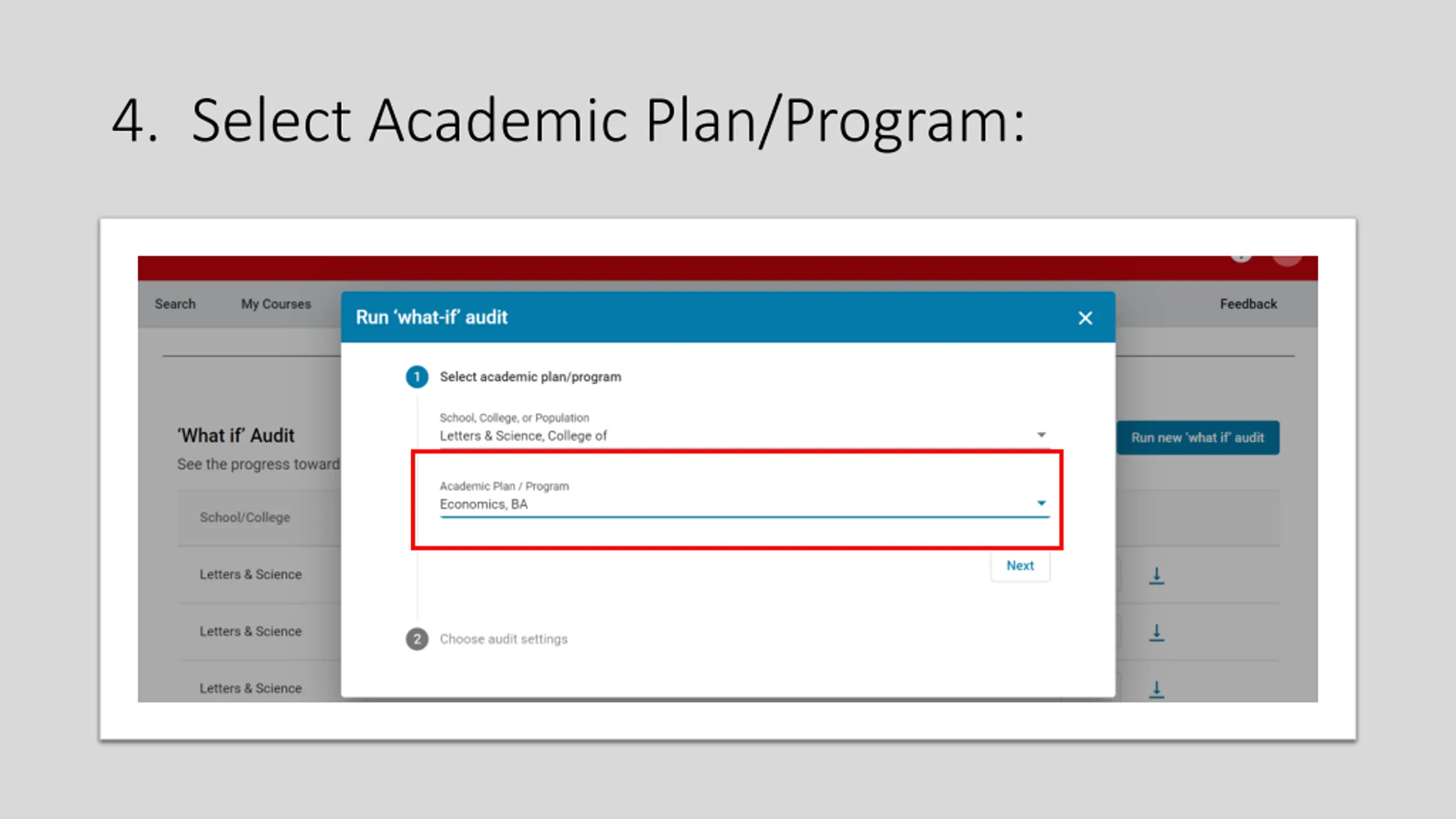Click the Select academic plan/program step heading
1456x819 pixels.
click(x=530, y=377)
